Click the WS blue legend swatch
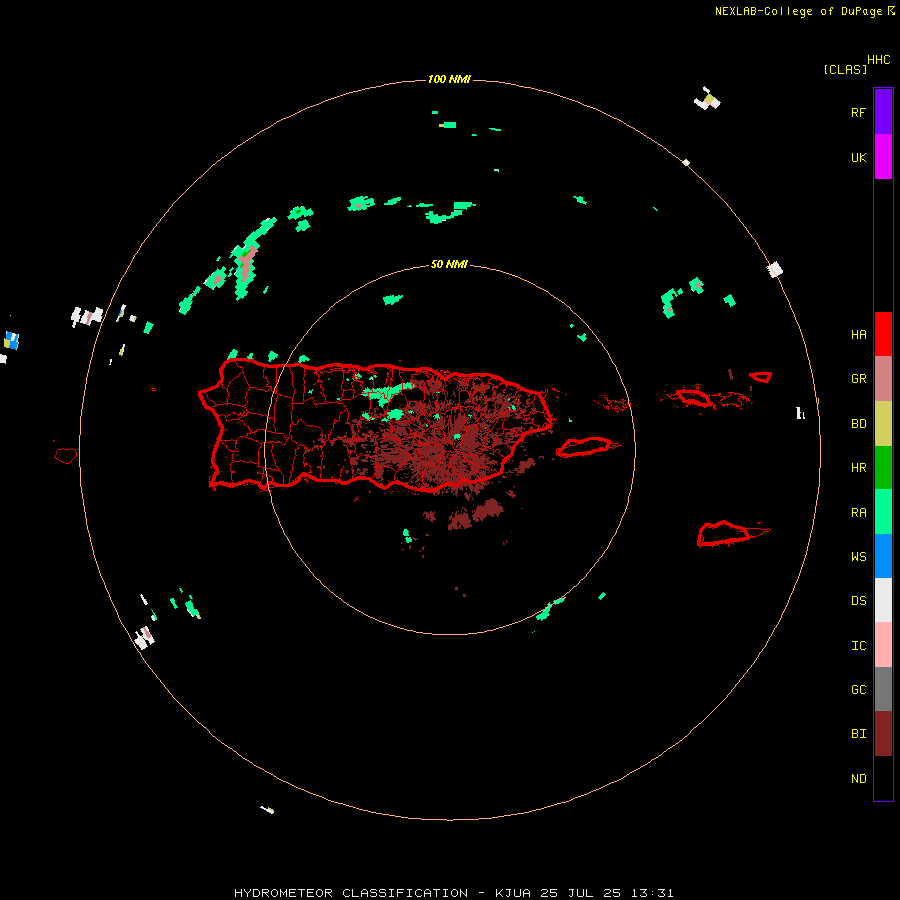 pyautogui.click(x=883, y=556)
